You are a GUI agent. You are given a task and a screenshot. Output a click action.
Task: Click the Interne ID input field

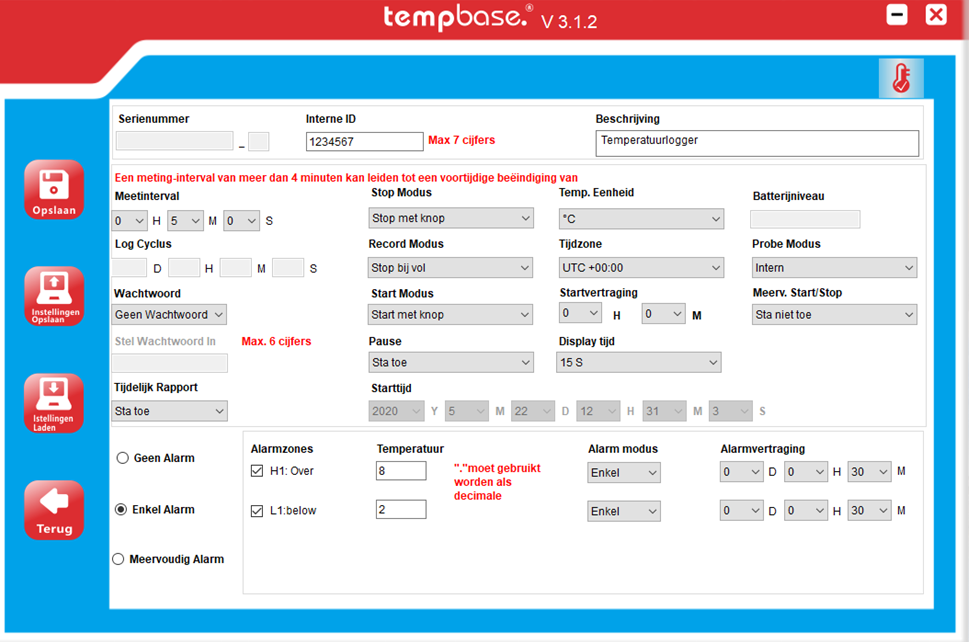click(x=365, y=141)
